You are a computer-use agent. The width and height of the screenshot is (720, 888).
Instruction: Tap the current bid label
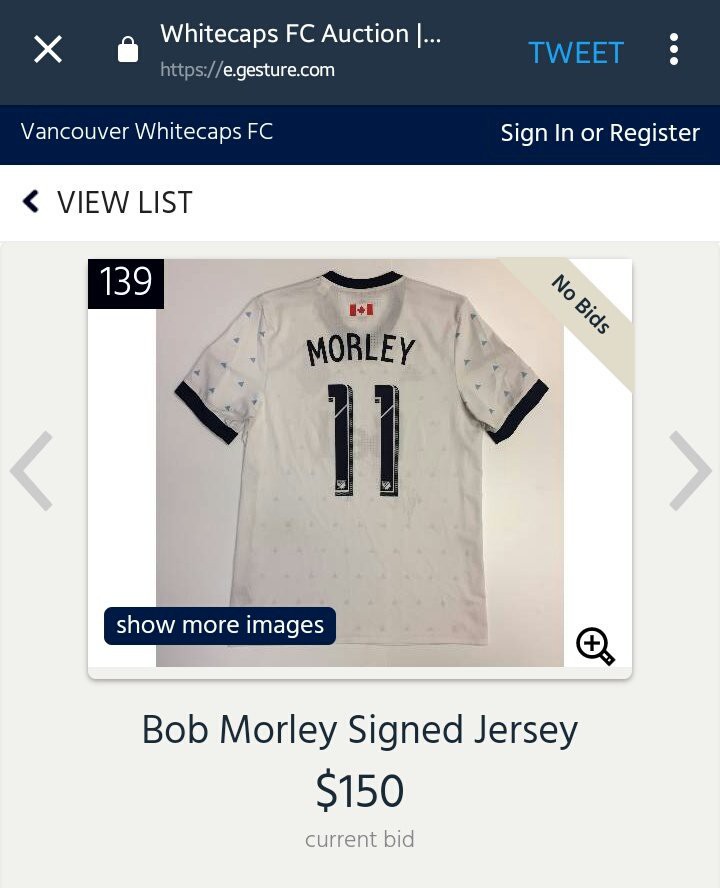point(360,839)
